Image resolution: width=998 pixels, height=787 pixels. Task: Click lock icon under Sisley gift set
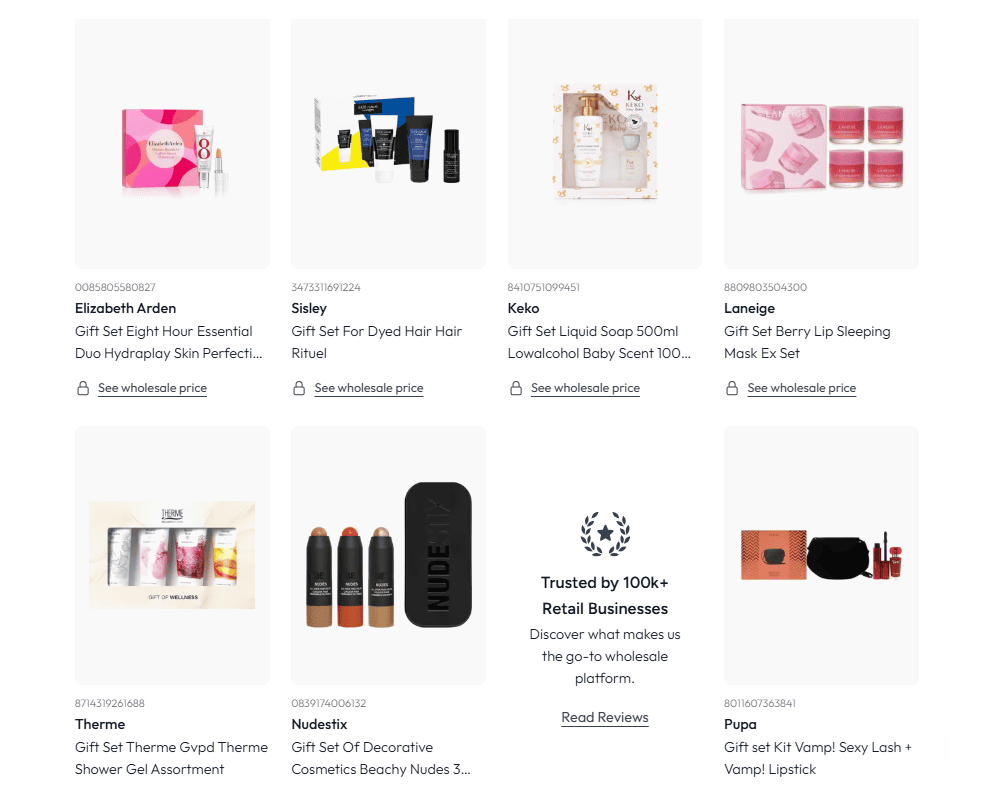click(x=299, y=388)
